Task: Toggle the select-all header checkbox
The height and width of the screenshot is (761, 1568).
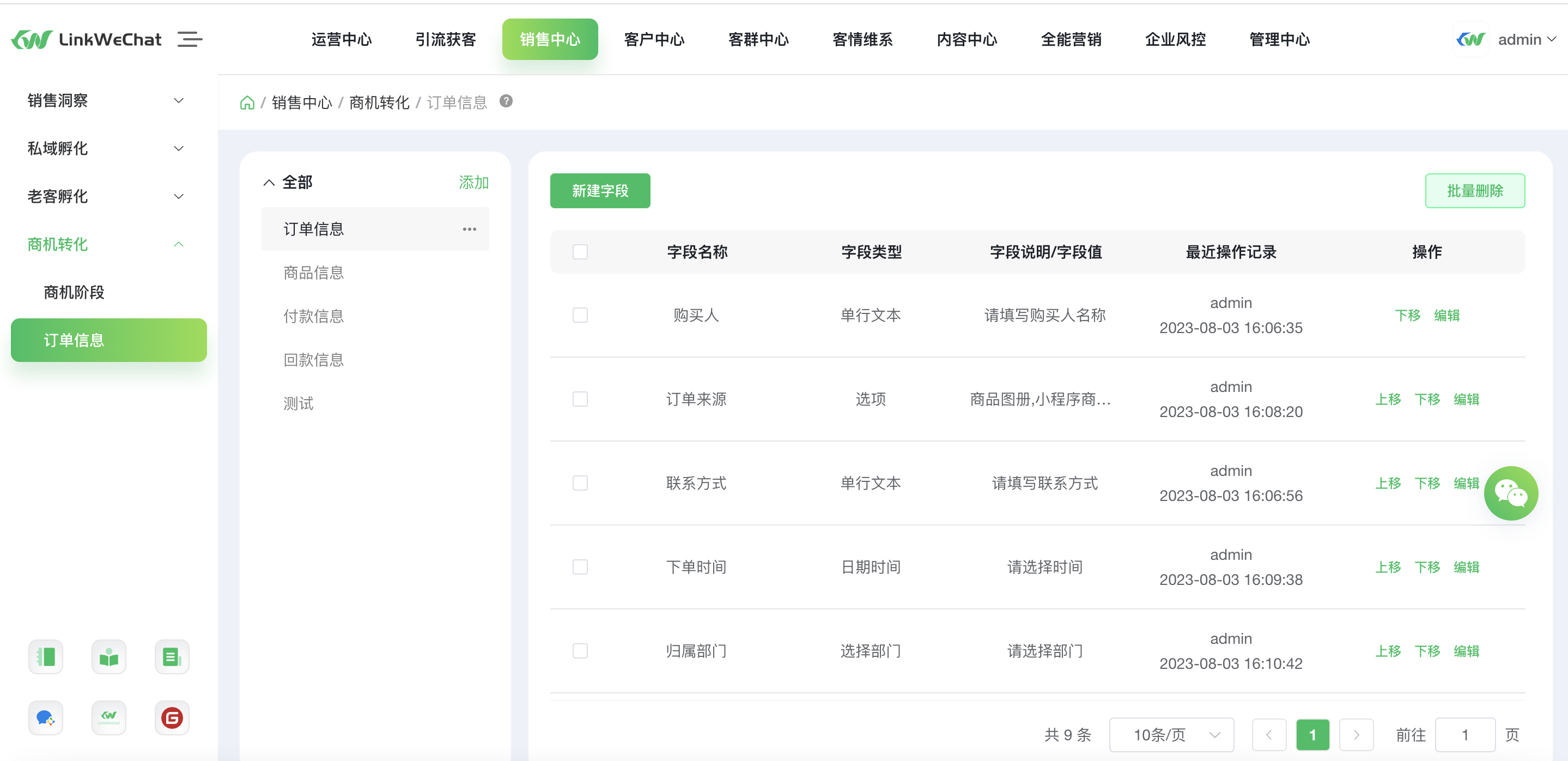Action: click(580, 251)
